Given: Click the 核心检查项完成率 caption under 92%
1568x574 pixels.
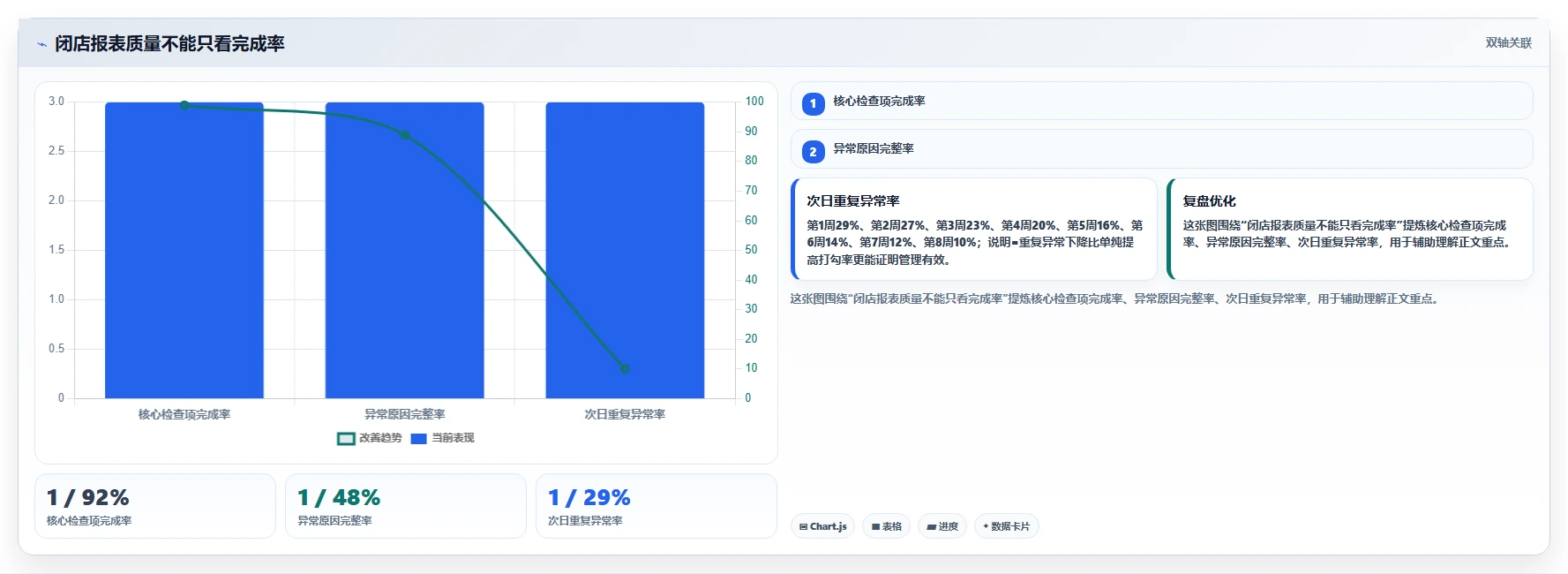Looking at the screenshot, I should click(89, 521).
